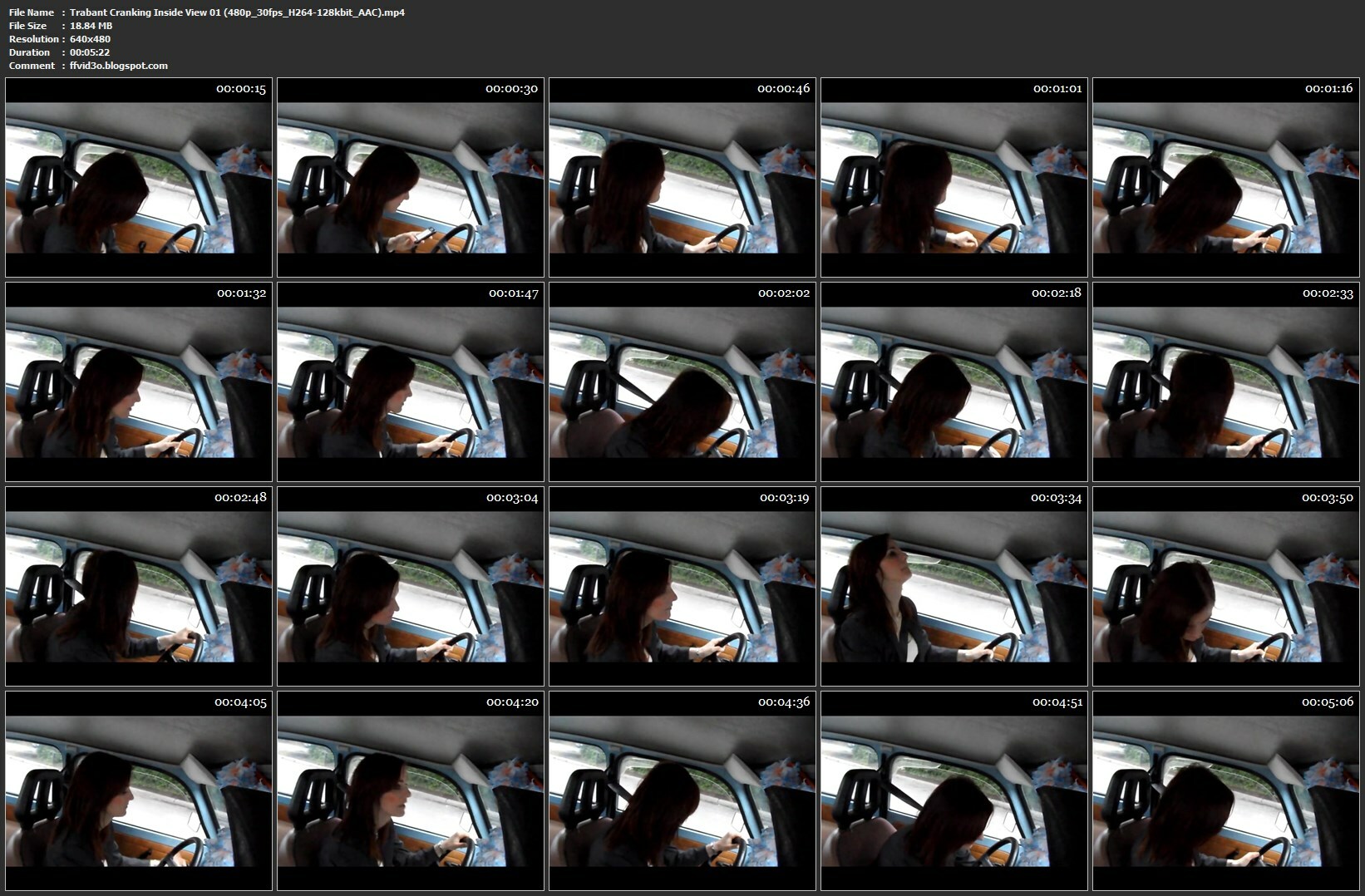Open the thumbnail stamped 00:00:30
Viewport: 1365px width, 896px height.
coord(411,177)
